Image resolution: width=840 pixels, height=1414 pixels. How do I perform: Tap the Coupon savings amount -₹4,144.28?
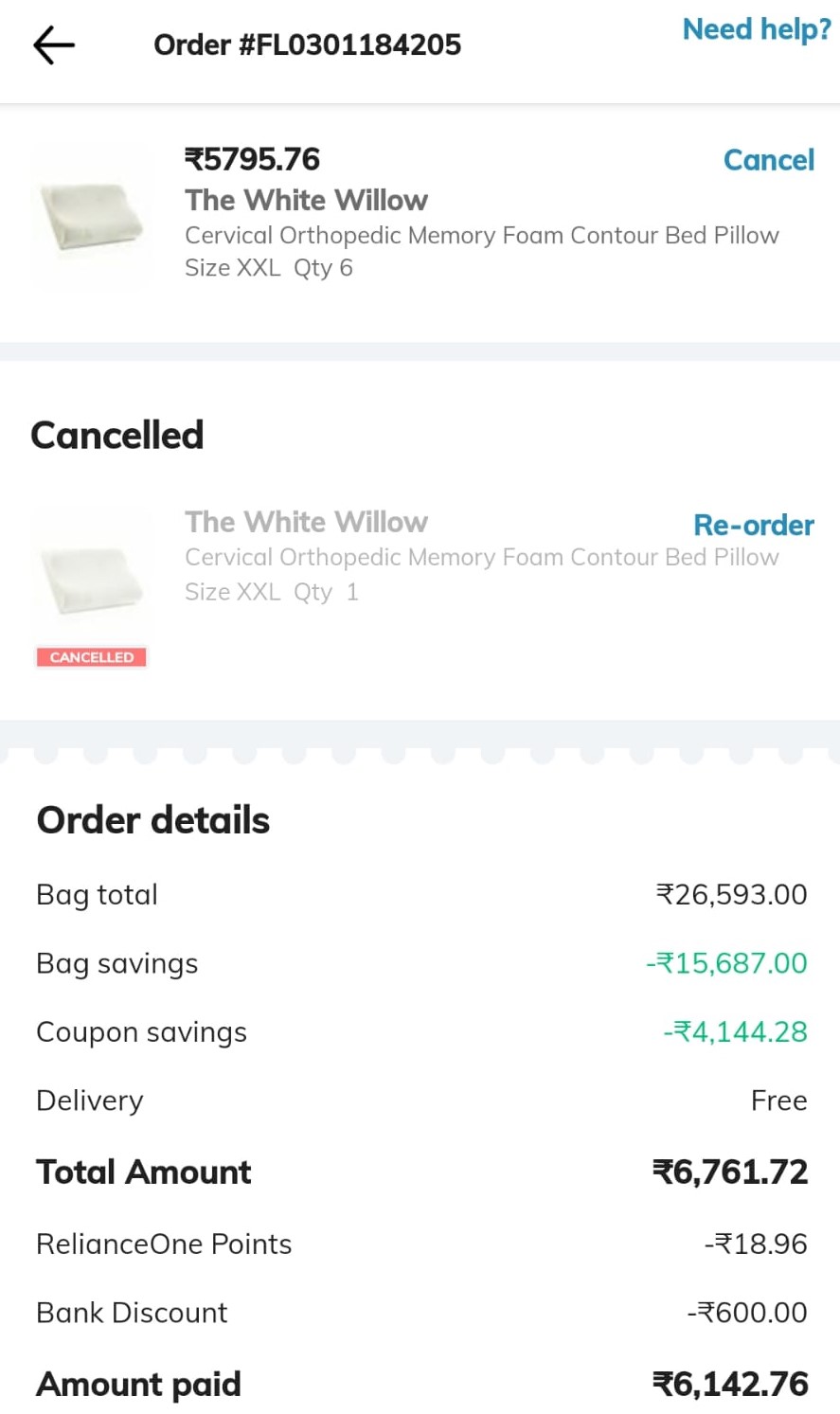[735, 1031]
